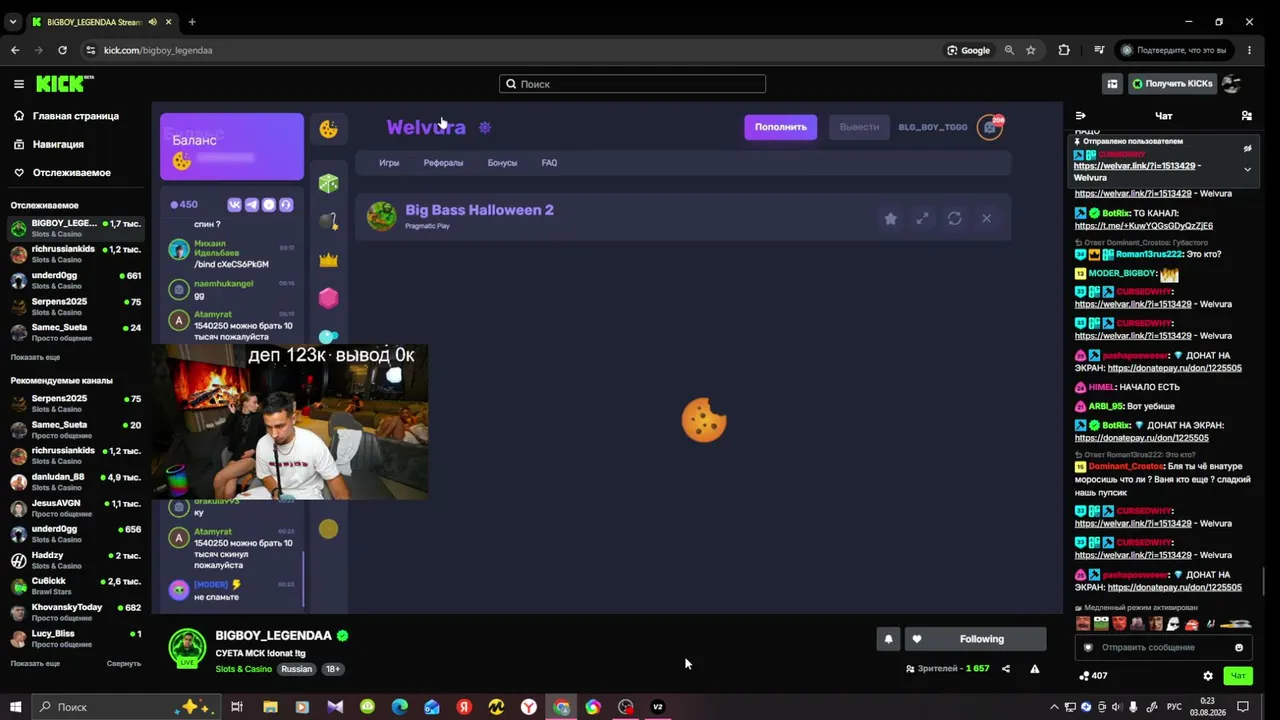Screen dimensions: 1280x720
Task: Hide the pinned chat message
Action: pos(1247,149)
